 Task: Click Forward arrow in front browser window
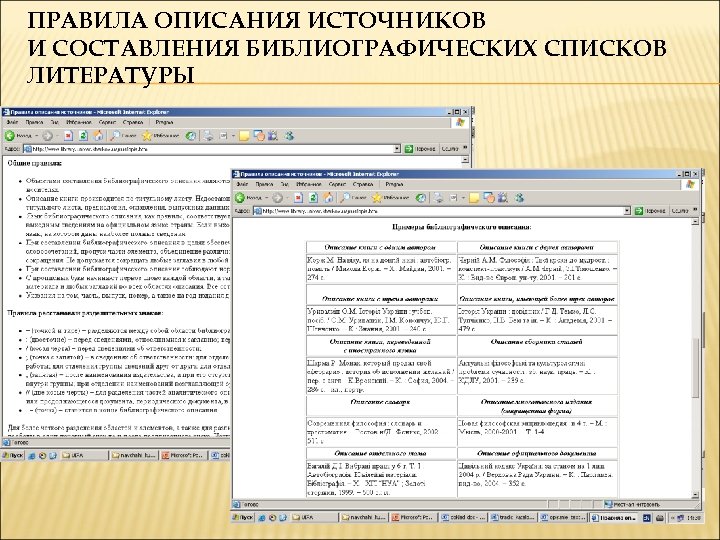(x=278, y=198)
